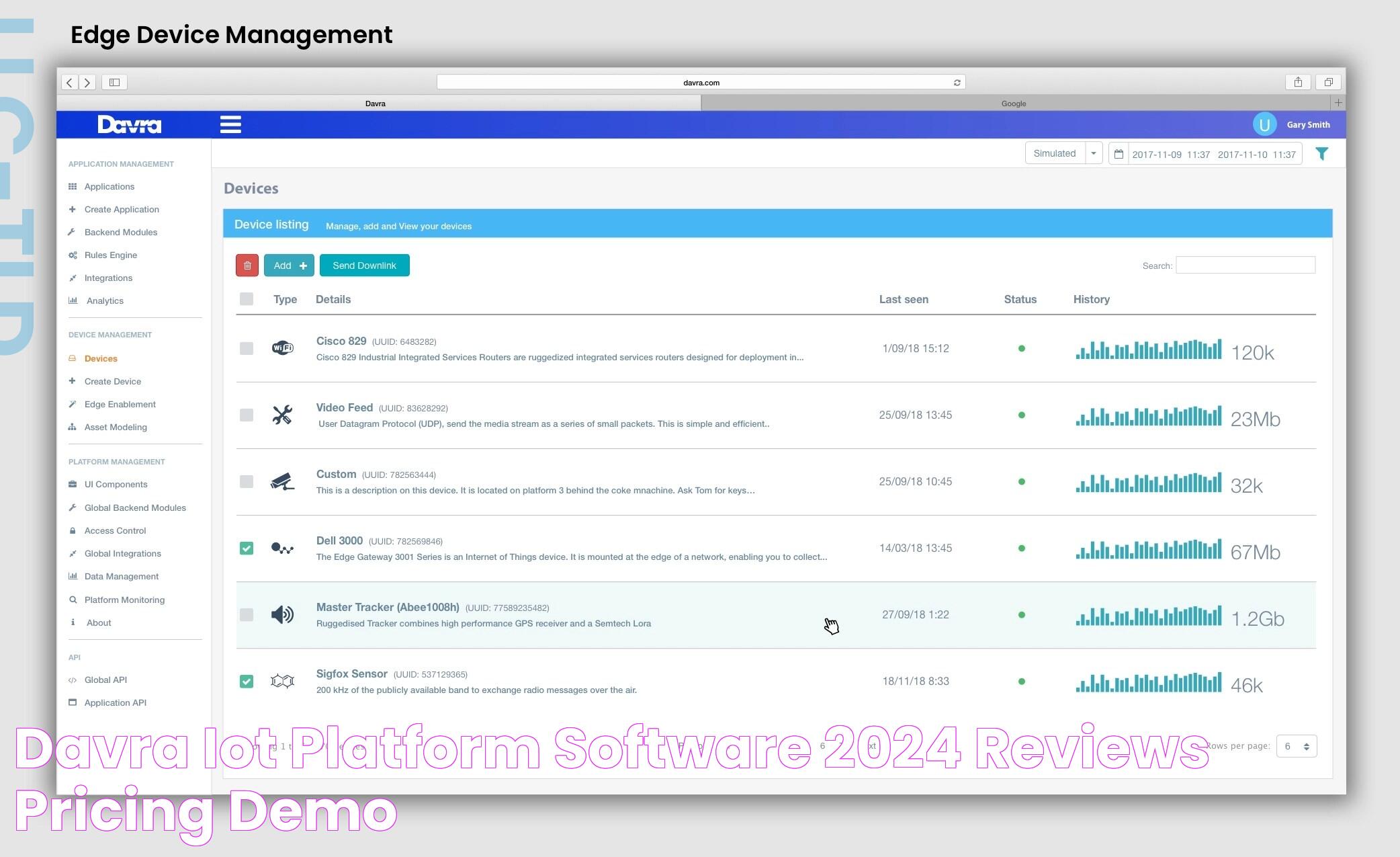
Task: Click the Add button
Action: click(289, 266)
